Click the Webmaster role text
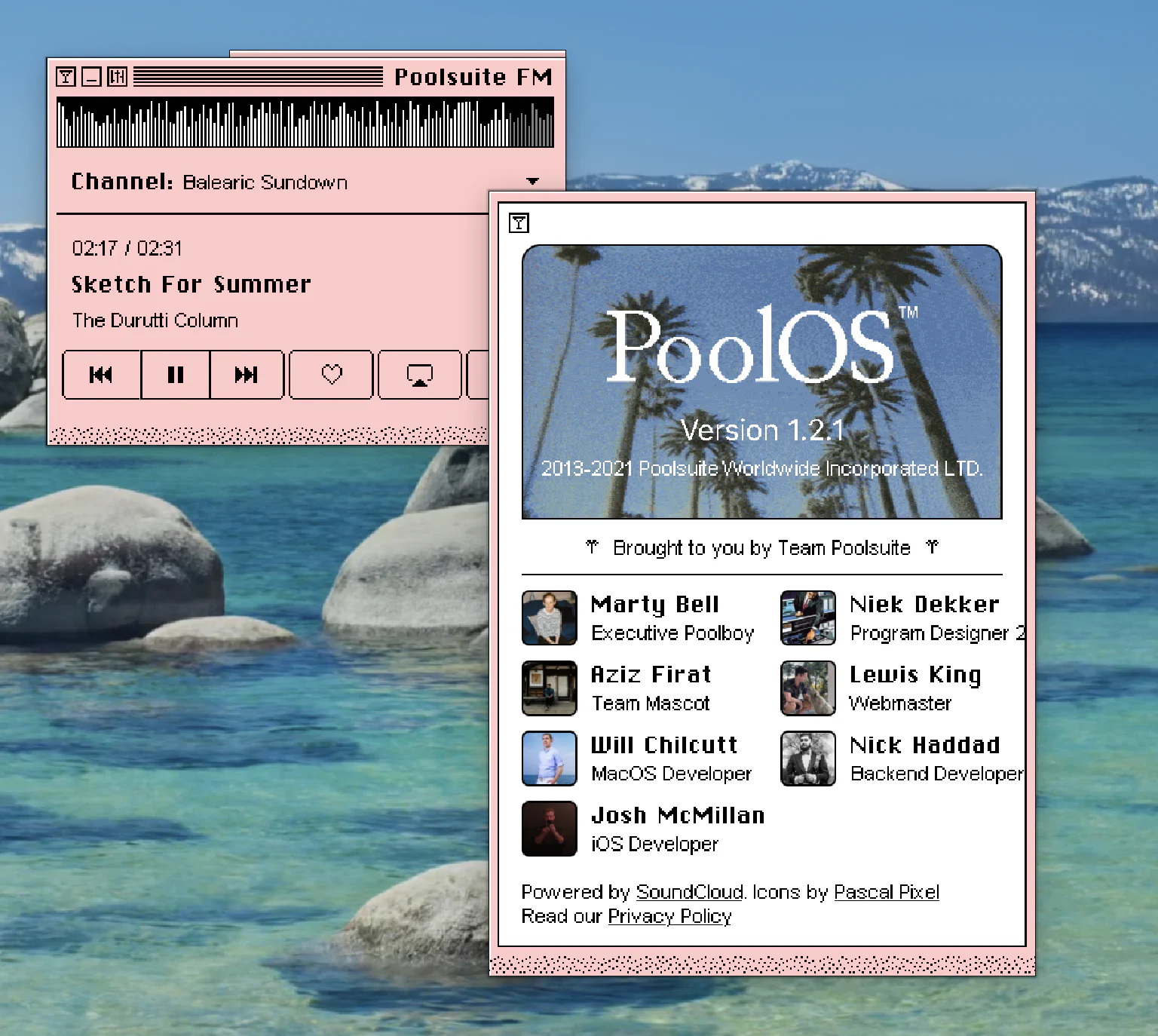This screenshot has width=1158, height=1036. pos(900,703)
